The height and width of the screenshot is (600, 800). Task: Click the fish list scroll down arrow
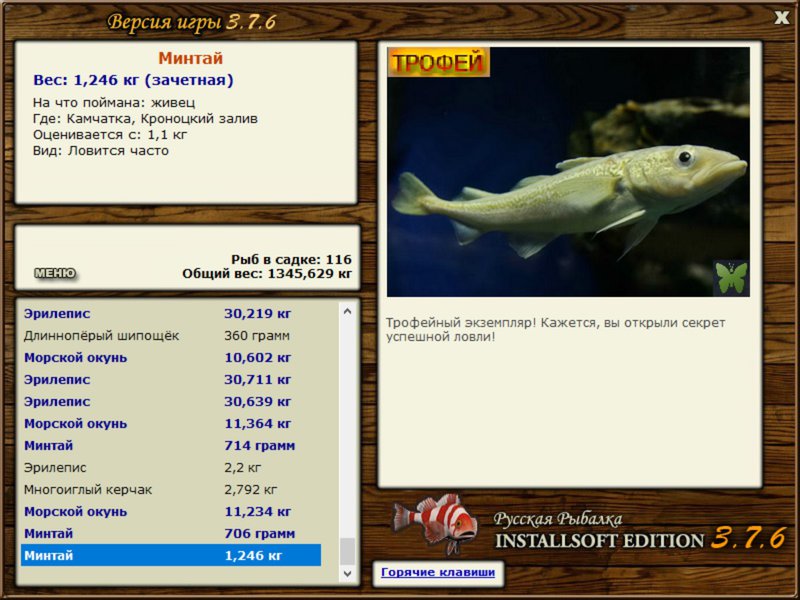(347, 573)
